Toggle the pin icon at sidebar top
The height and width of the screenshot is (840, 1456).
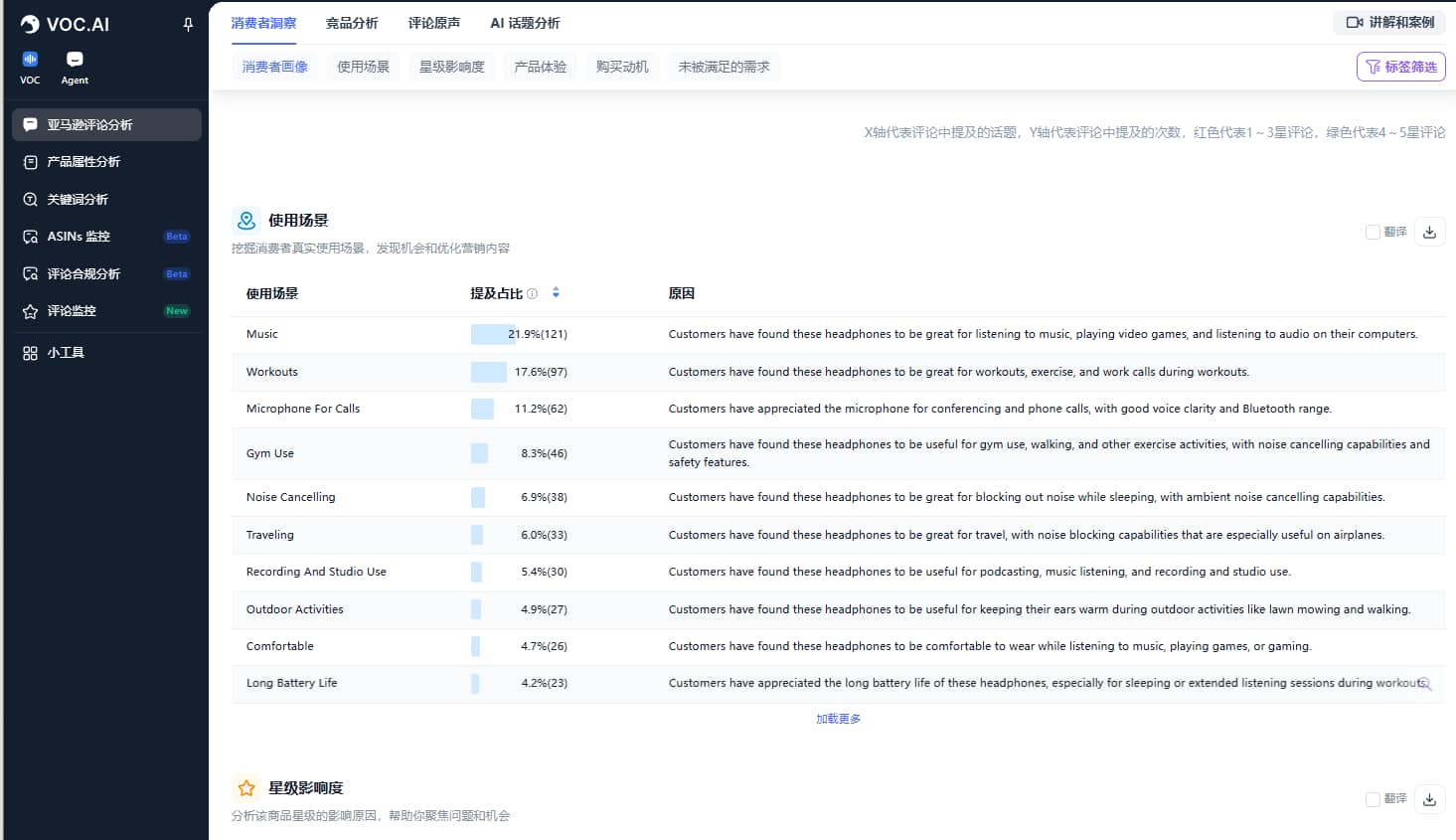point(188,25)
